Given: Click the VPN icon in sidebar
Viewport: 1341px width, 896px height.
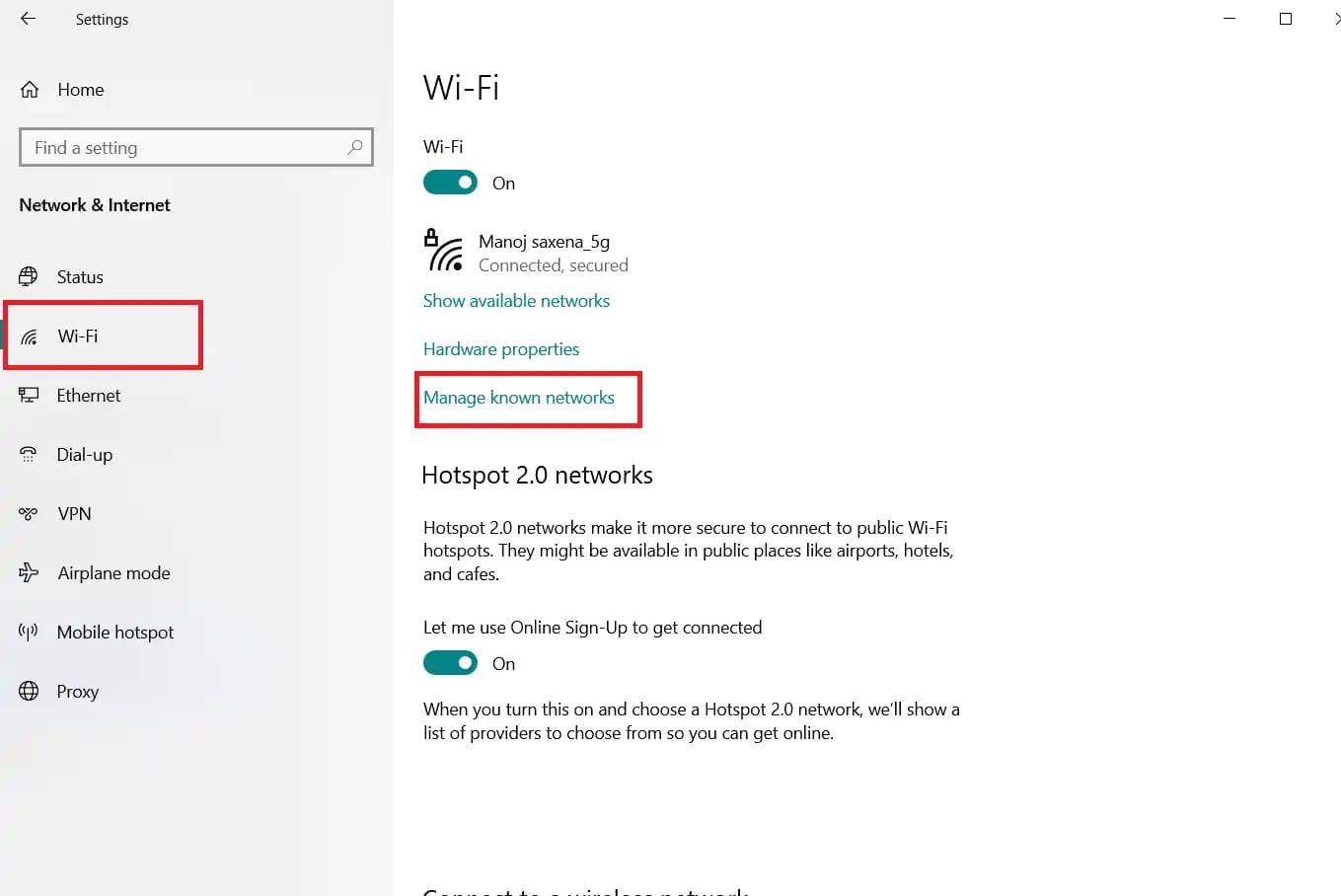Looking at the screenshot, I should [x=29, y=514].
